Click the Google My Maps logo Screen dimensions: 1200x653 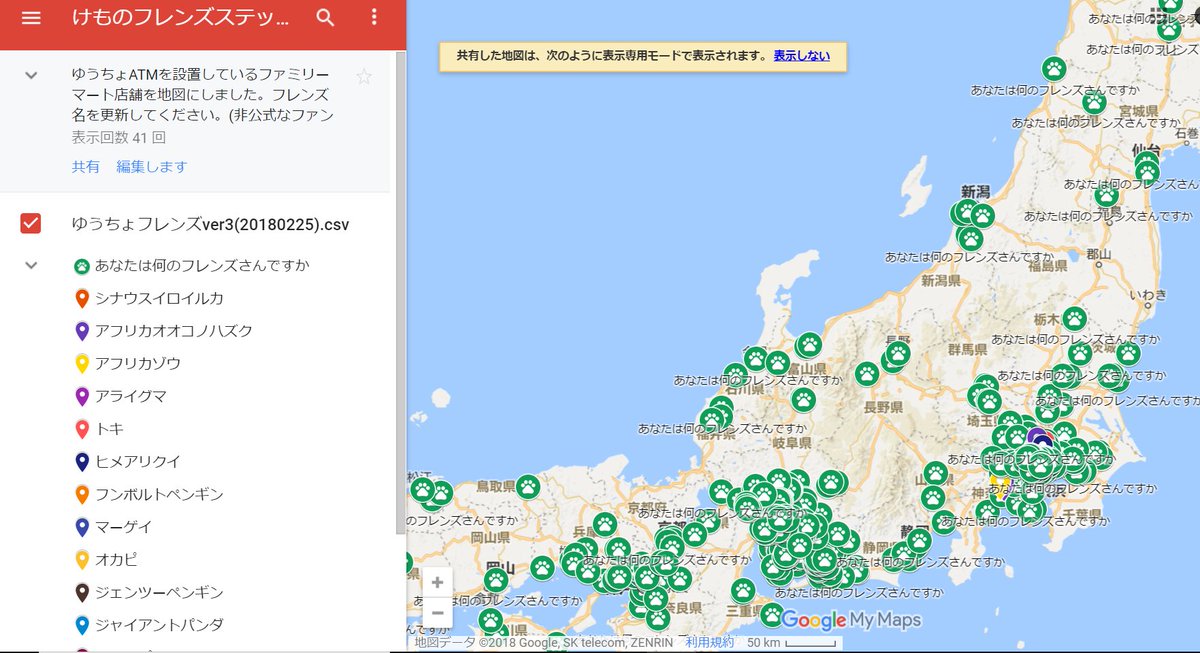coord(850,620)
